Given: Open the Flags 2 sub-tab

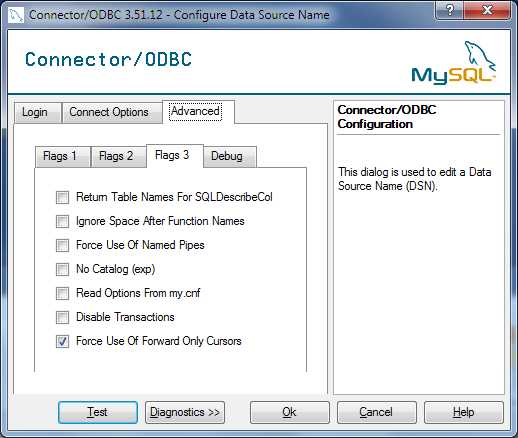Looking at the screenshot, I should [119, 156].
